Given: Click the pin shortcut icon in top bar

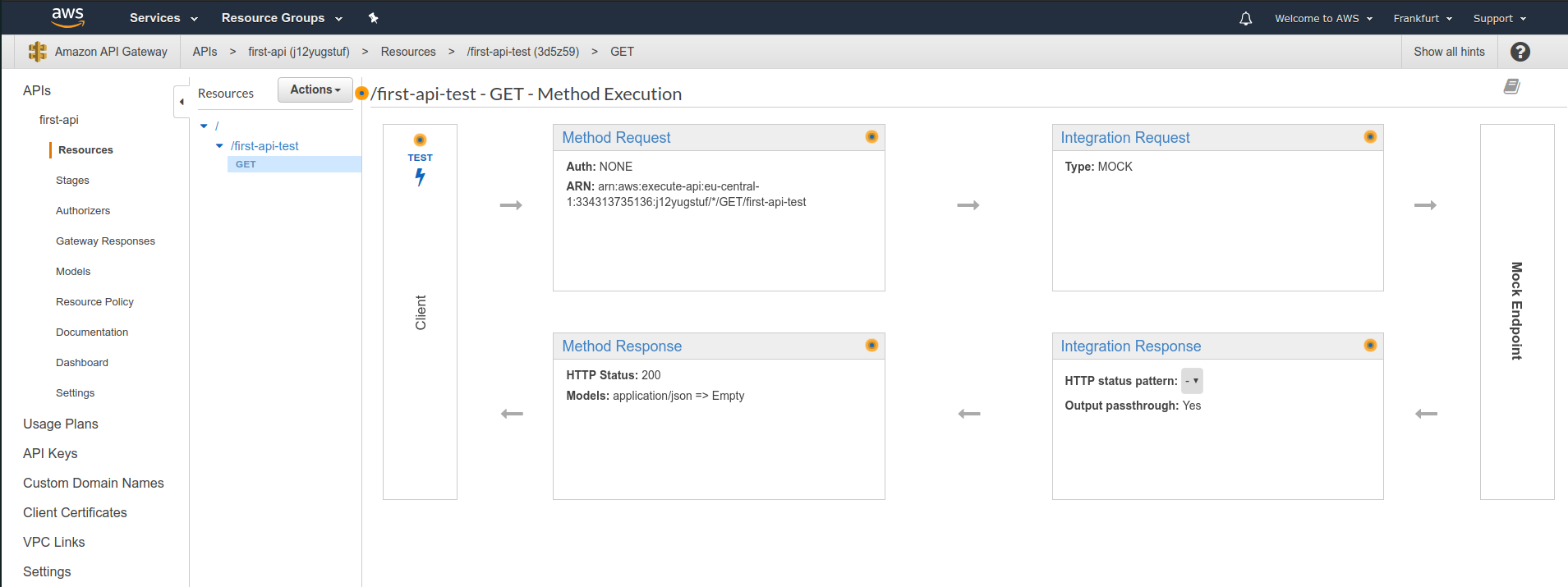Looking at the screenshot, I should click(x=373, y=18).
